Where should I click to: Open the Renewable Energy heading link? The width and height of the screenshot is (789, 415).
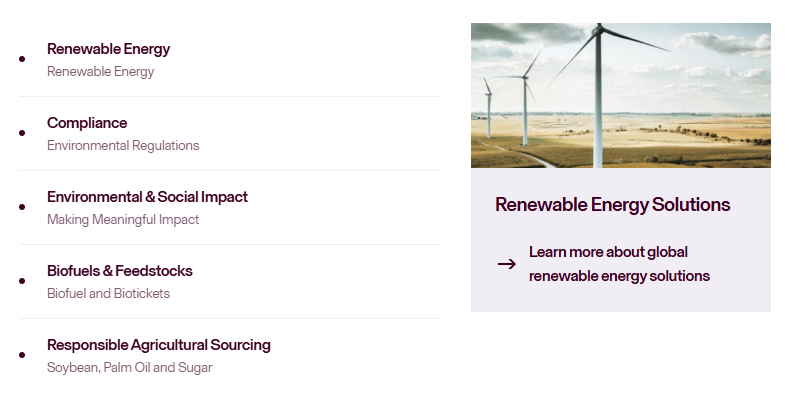click(108, 49)
